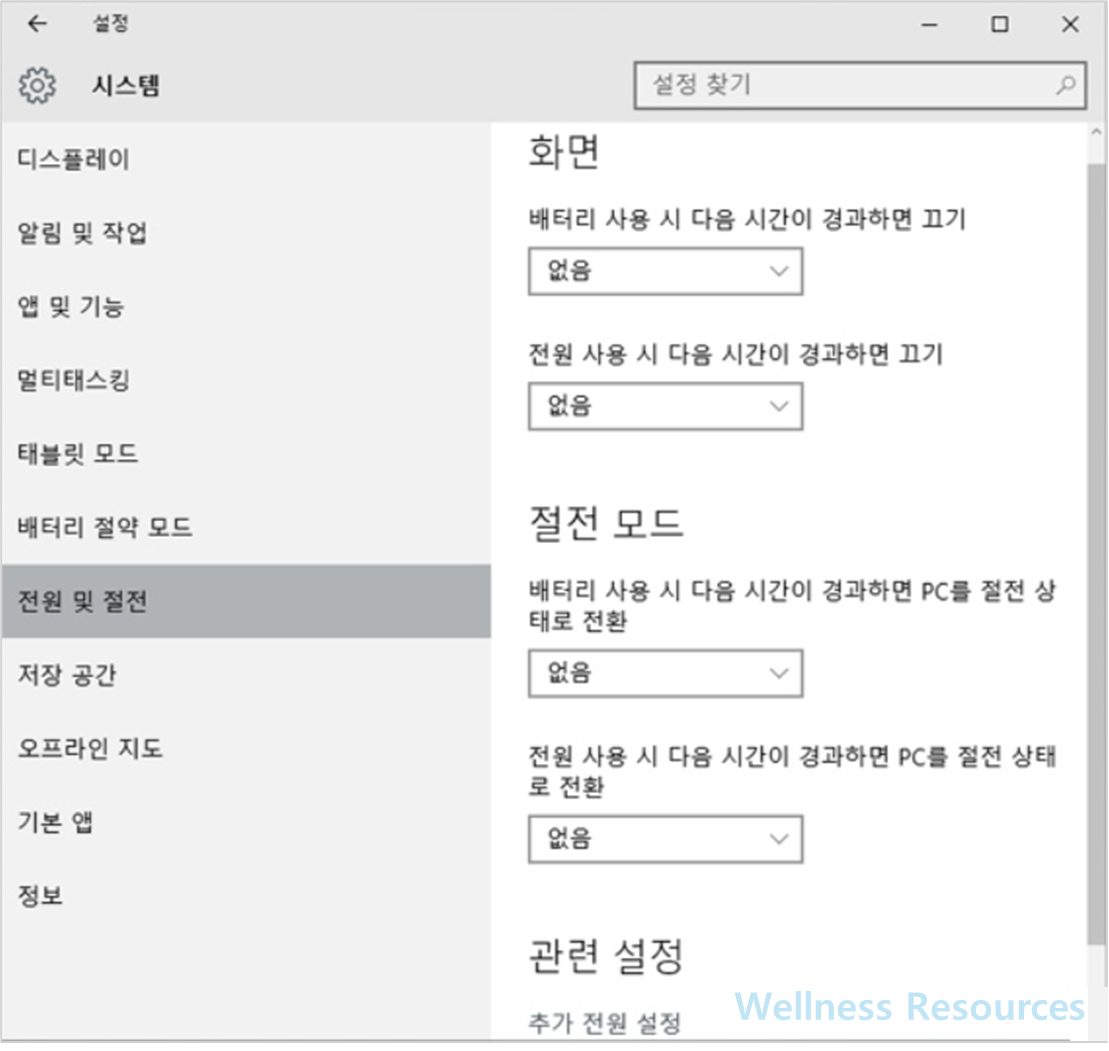Viewport: 1109px width, 1051px height.
Task: Click scrollbar up arrow
Action: pyautogui.click(x=1096, y=132)
